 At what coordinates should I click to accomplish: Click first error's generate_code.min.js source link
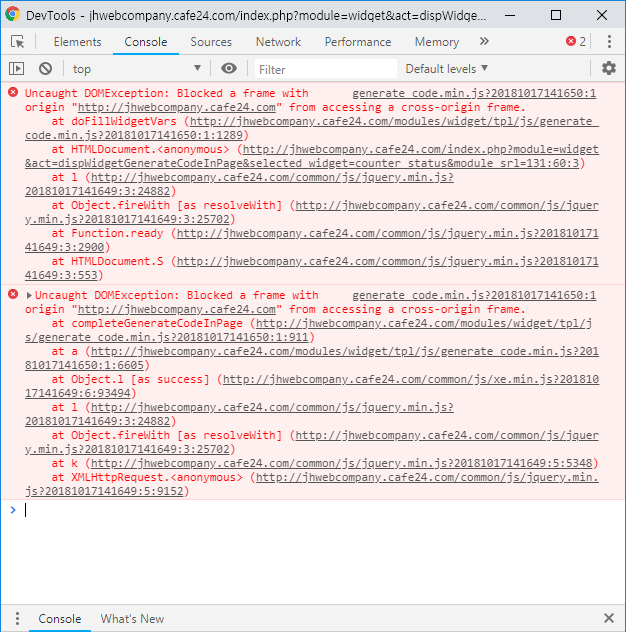click(474, 94)
